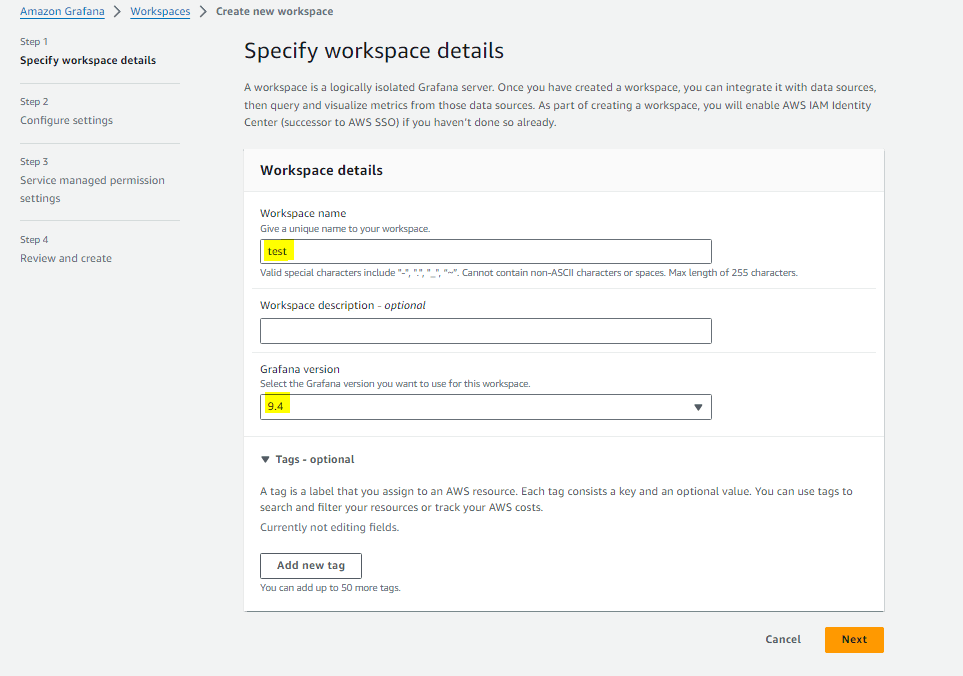This screenshot has height=676, width=963.
Task: Click into the Workspace description text box
Action: [485, 331]
